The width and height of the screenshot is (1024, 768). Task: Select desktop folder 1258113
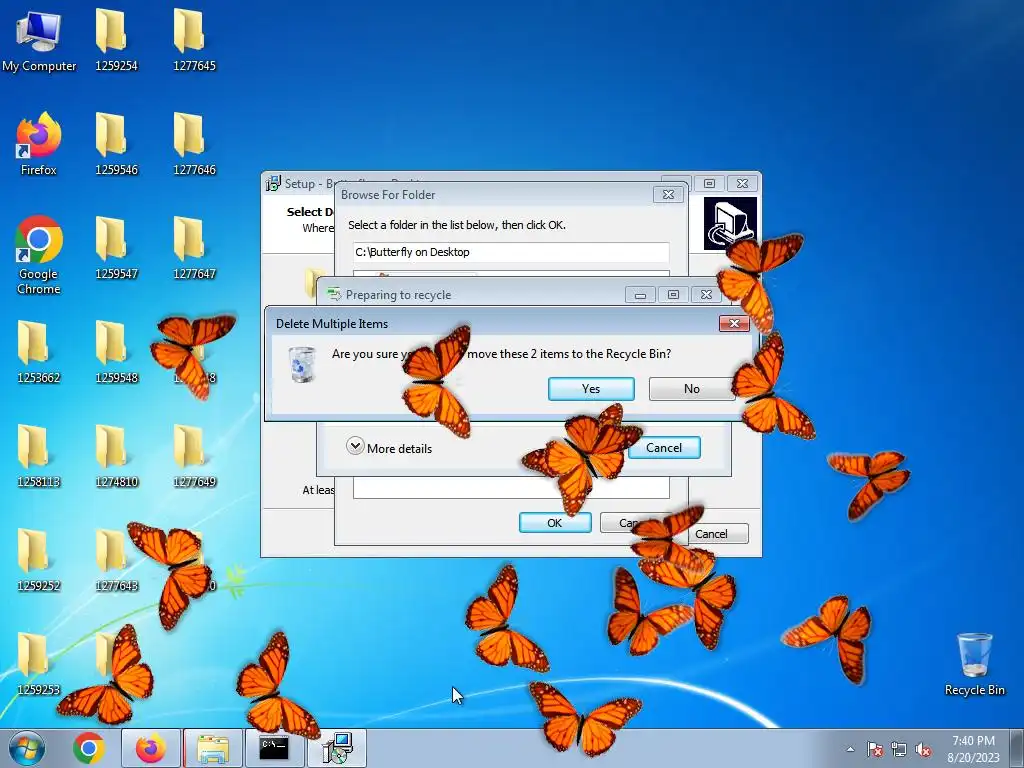point(39,456)
